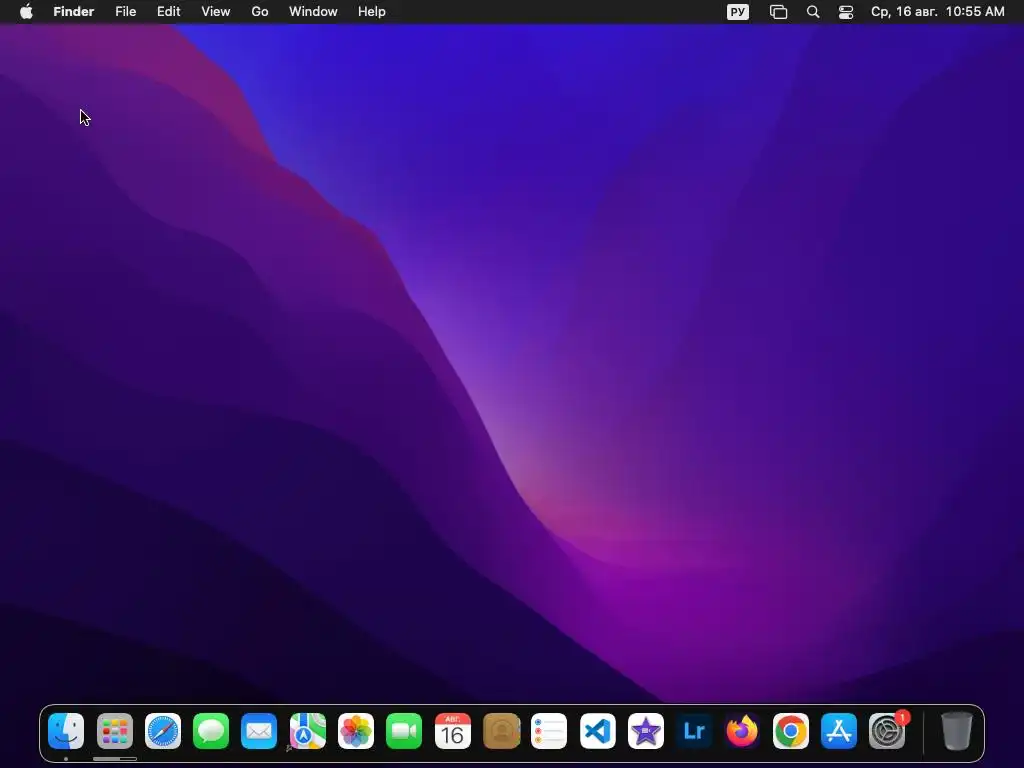Open the Contacts app
The width and height of the screenshot is (1024, 768).
(501, 731)
